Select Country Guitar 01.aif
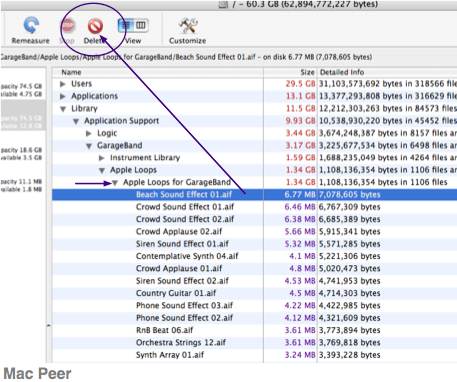This screenshot has width=457, height=382. point(254,293)
